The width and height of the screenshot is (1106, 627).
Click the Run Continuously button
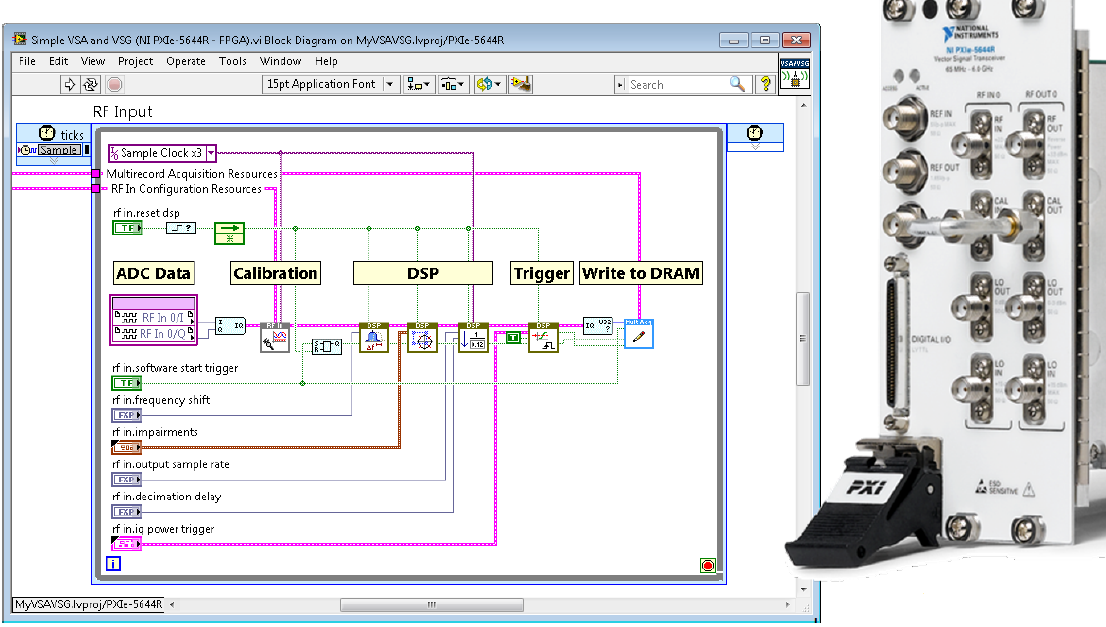pyautogui.click(x=92, y=85)
